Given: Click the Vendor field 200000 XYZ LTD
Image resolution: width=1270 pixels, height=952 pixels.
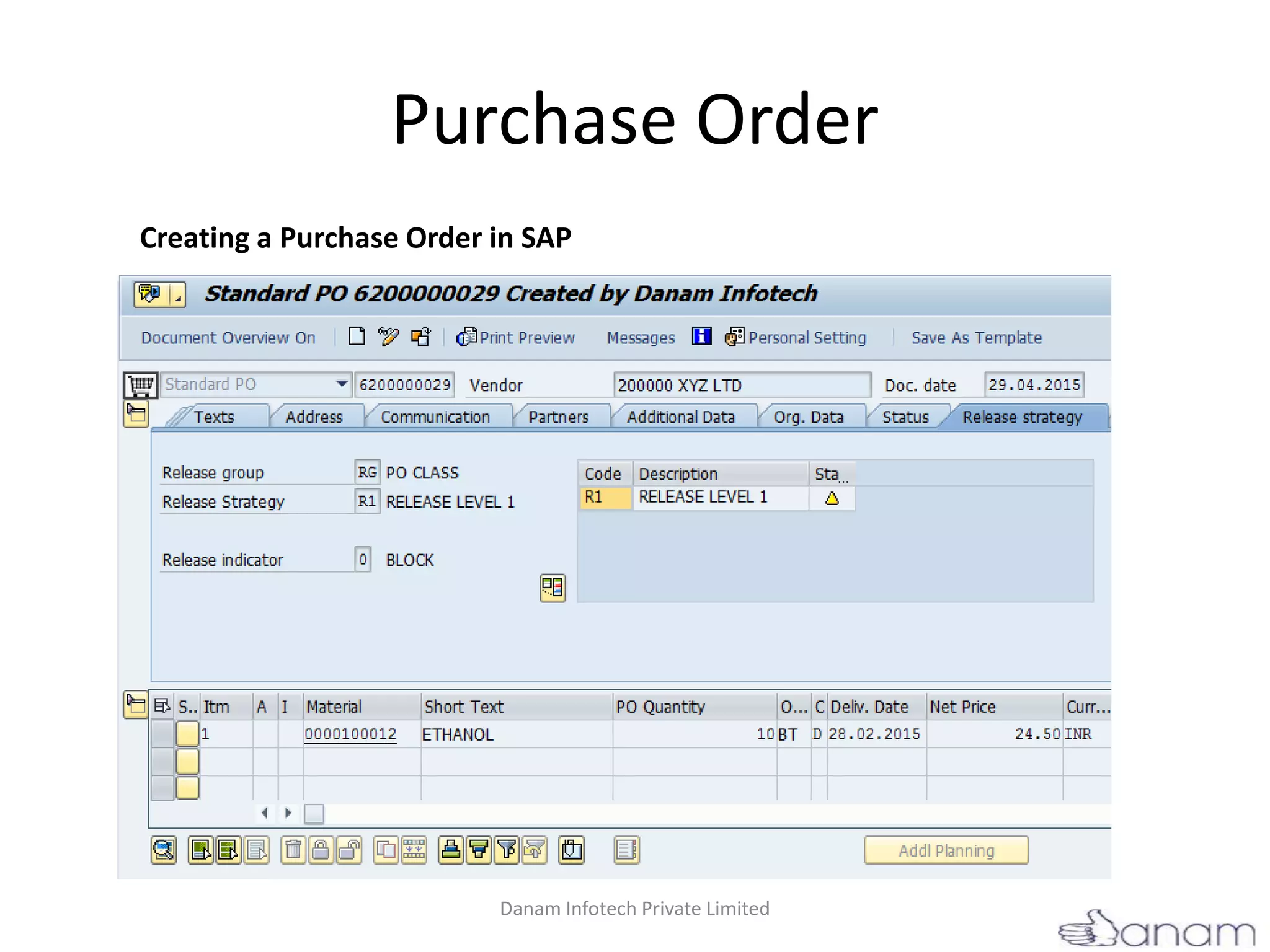Looking at the screenshot, I should click(x=742, y=385).
